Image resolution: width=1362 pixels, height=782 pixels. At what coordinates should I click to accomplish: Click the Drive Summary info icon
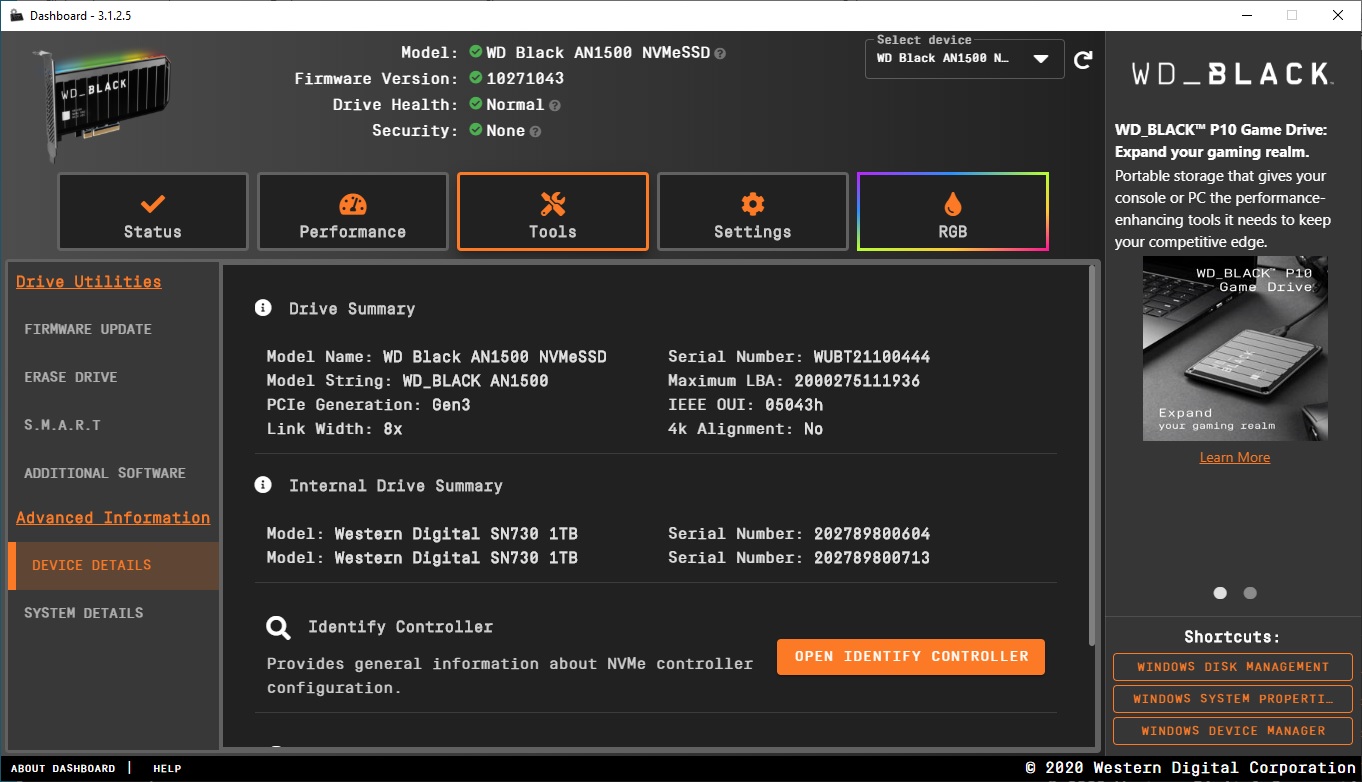coord(263,308)
